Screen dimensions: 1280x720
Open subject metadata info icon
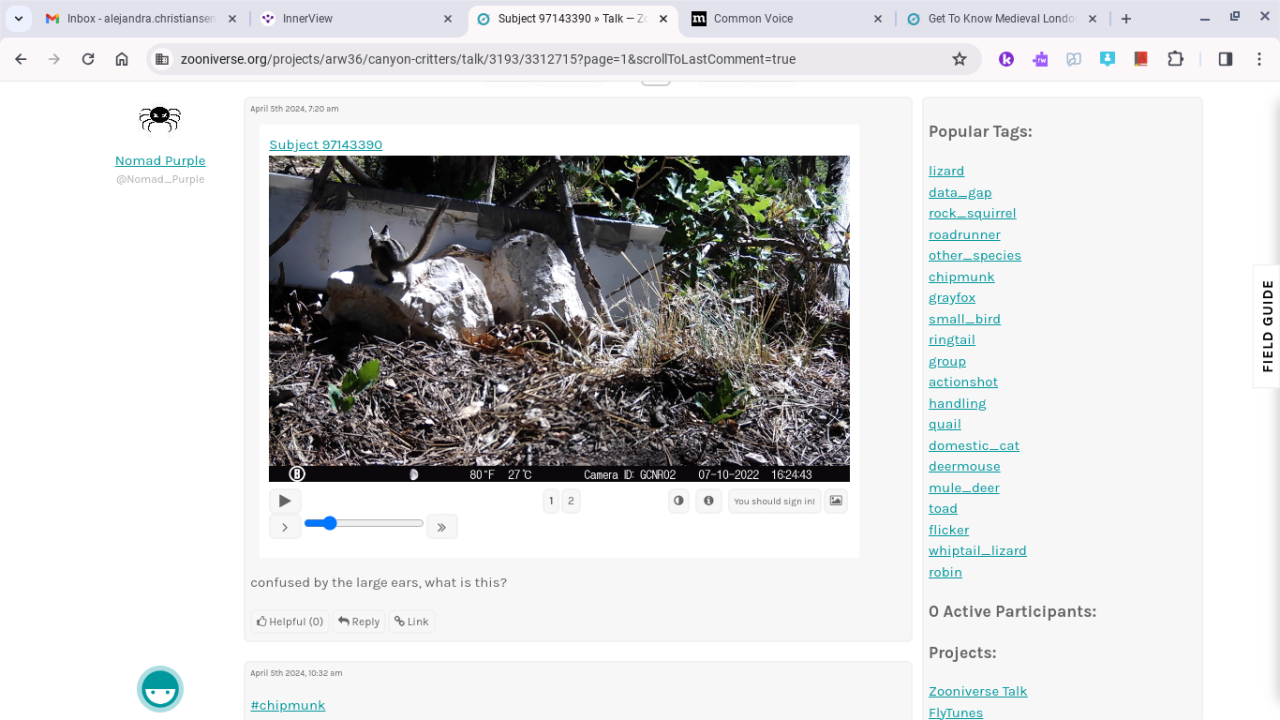(x=709, y=501)
